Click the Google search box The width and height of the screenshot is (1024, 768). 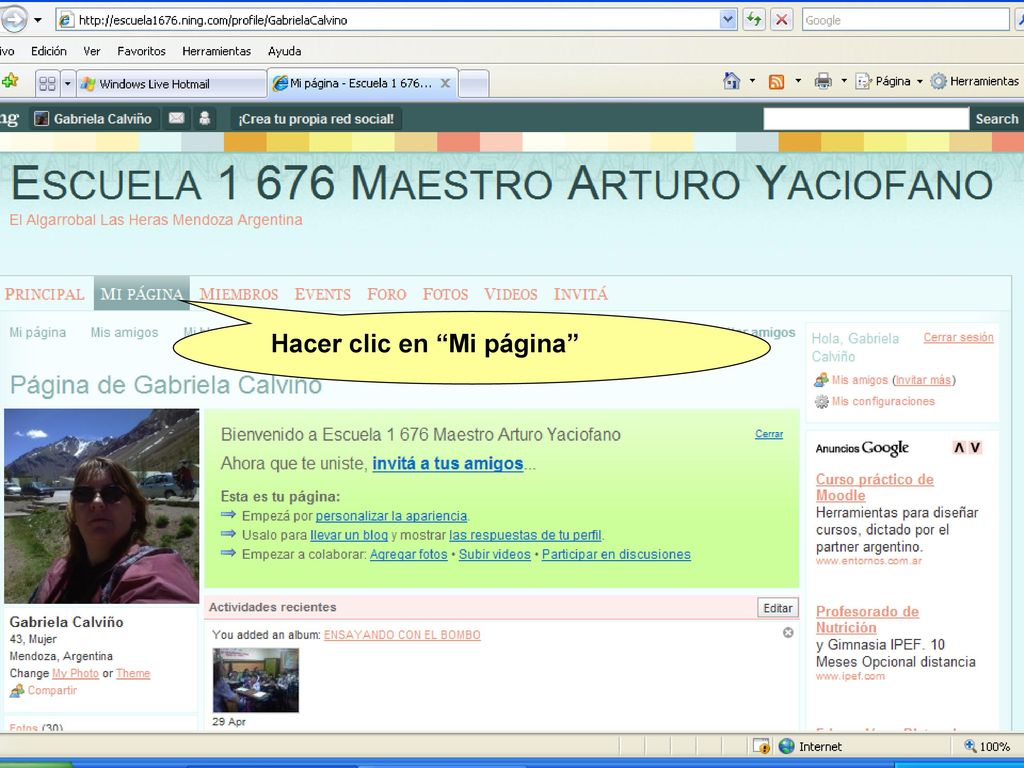tap(905, 20)
